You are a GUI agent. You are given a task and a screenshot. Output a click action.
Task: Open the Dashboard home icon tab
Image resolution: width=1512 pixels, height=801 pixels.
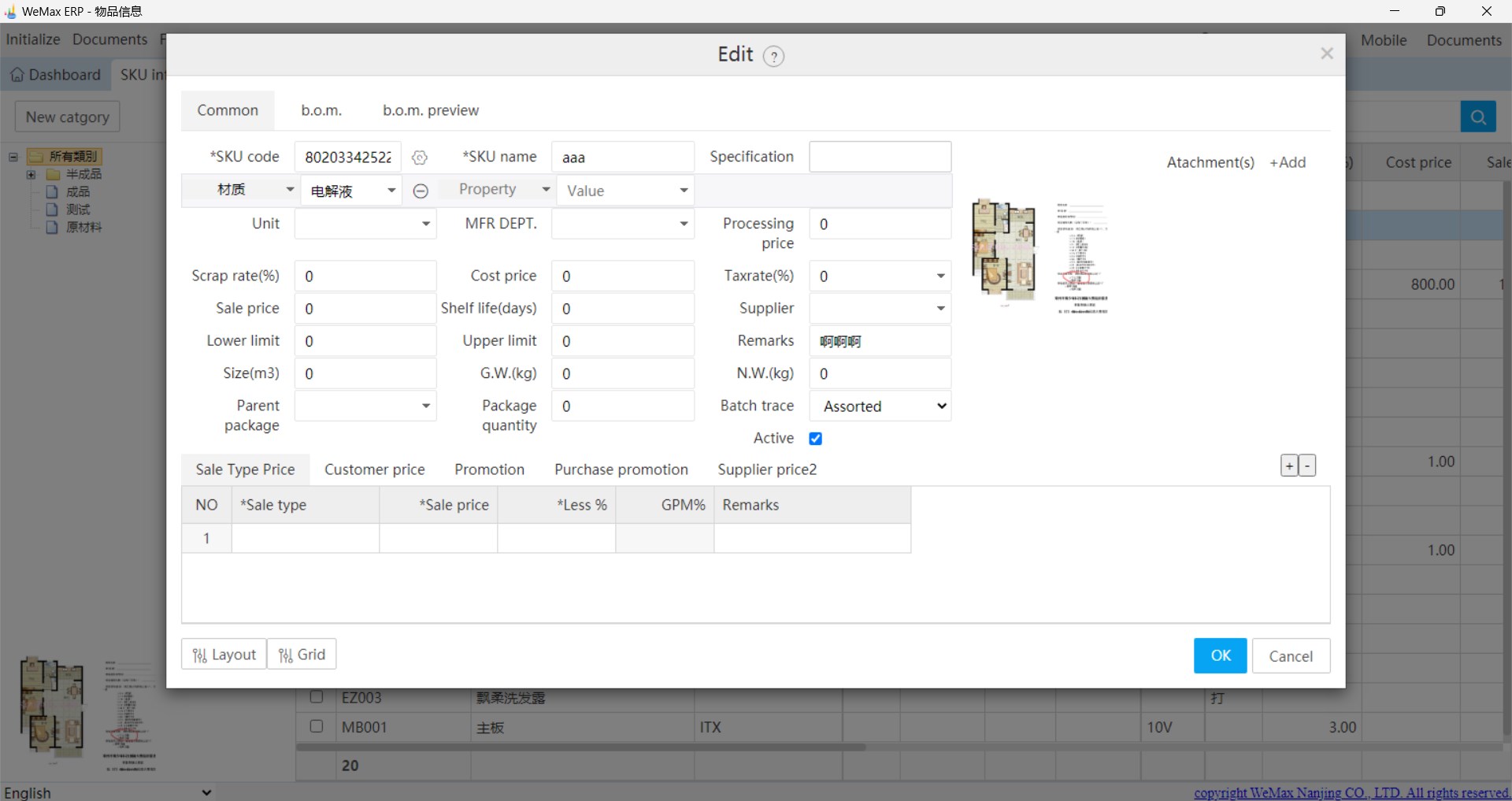pyautogui.click(x=55, y=75)
